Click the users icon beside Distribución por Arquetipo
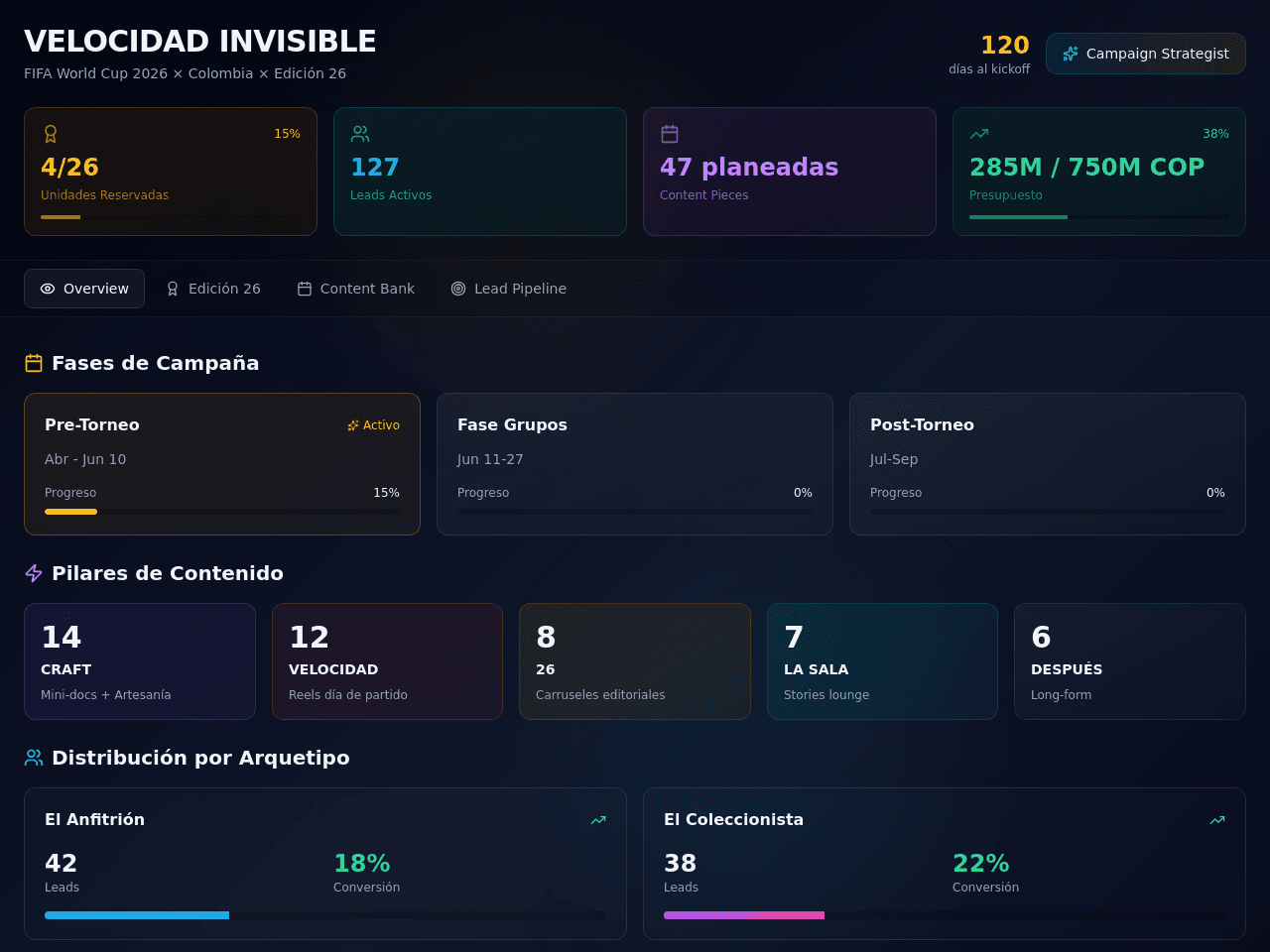Image resolution: width=1270 pixels, height=952 pixels. click(x=34, y=758)
